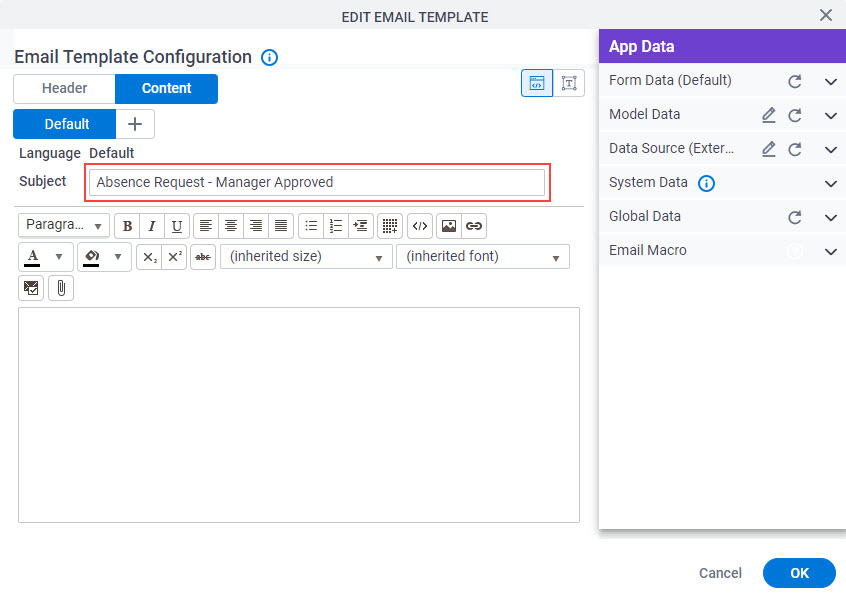Screen dimensions: 846x595
Task: Toggle underline formatting
Action: (x=177, y=226)
